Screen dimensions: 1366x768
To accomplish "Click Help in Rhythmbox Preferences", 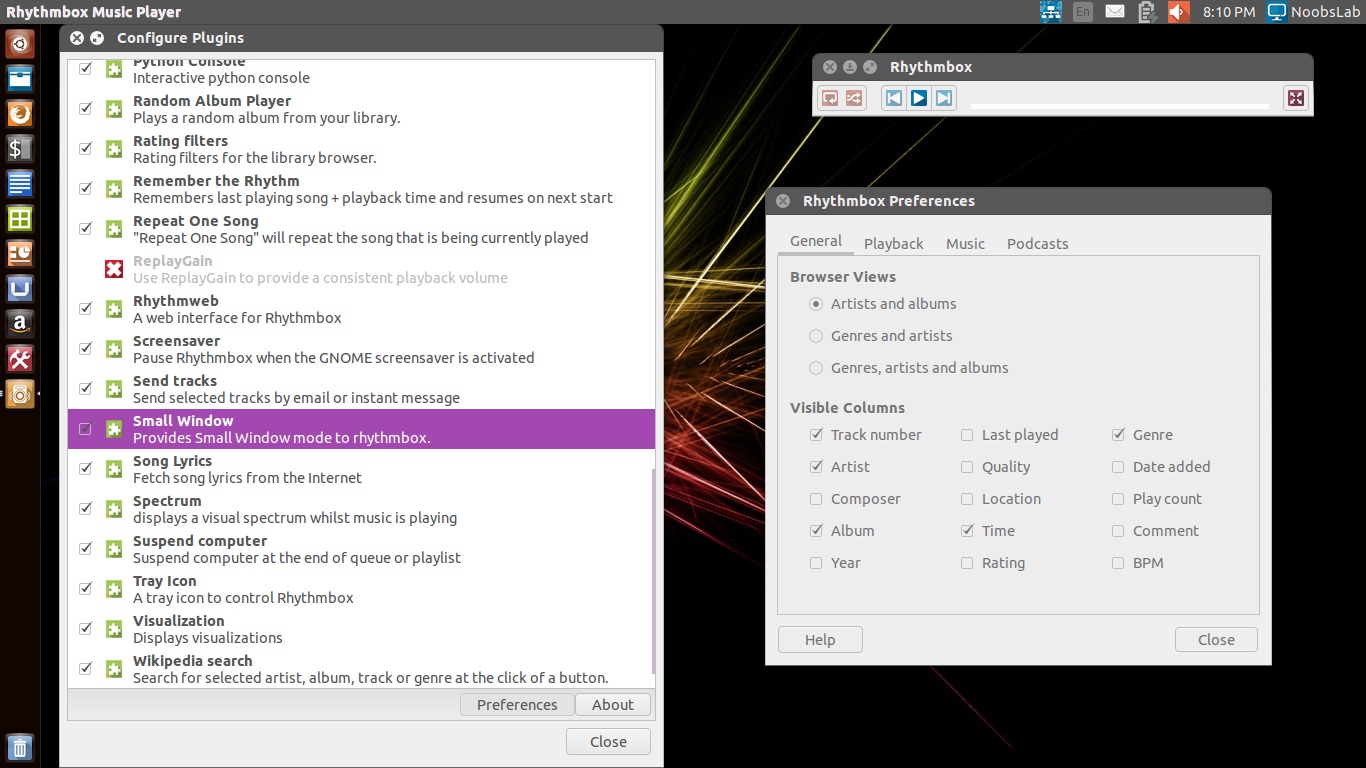I will click(820, 640).
